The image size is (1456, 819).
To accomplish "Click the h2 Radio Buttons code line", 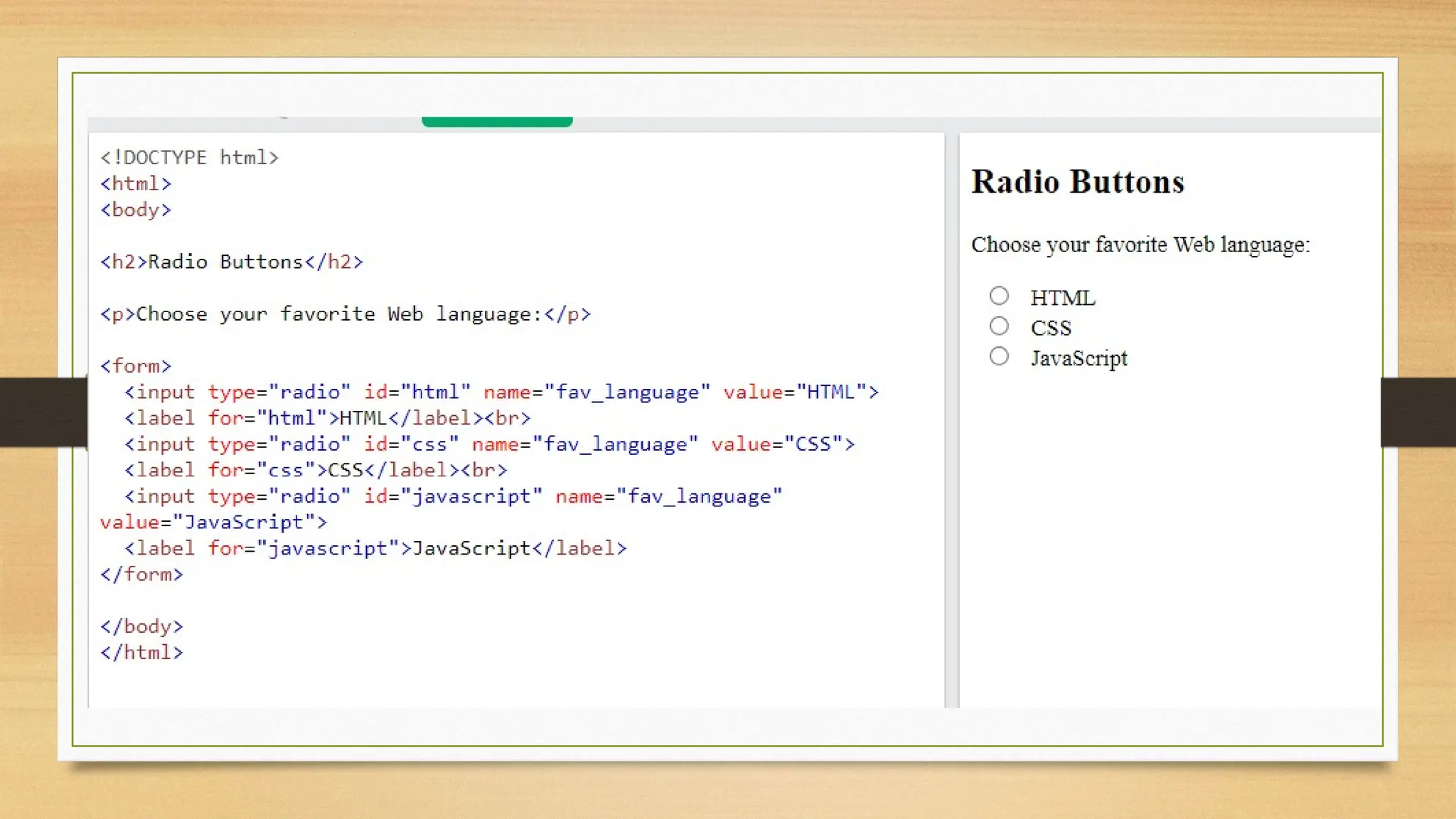I will pos(232,262).
